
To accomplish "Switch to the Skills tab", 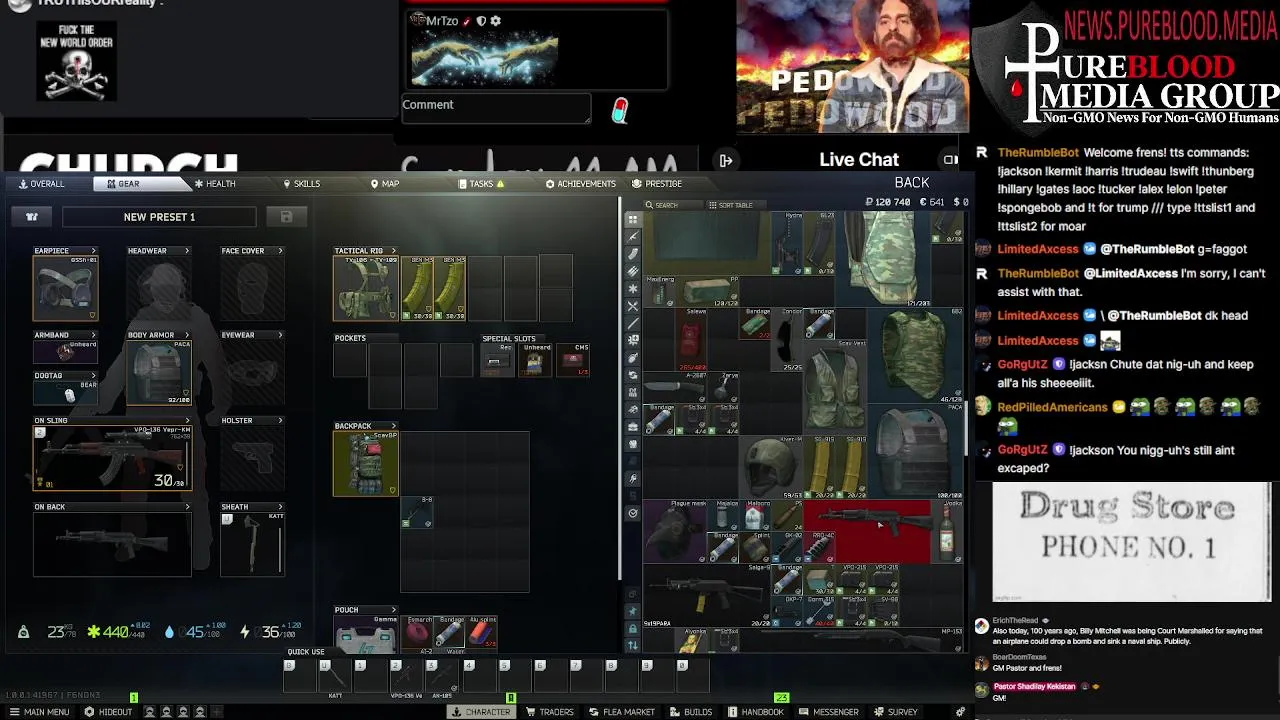I will click(x=301, y=184).
